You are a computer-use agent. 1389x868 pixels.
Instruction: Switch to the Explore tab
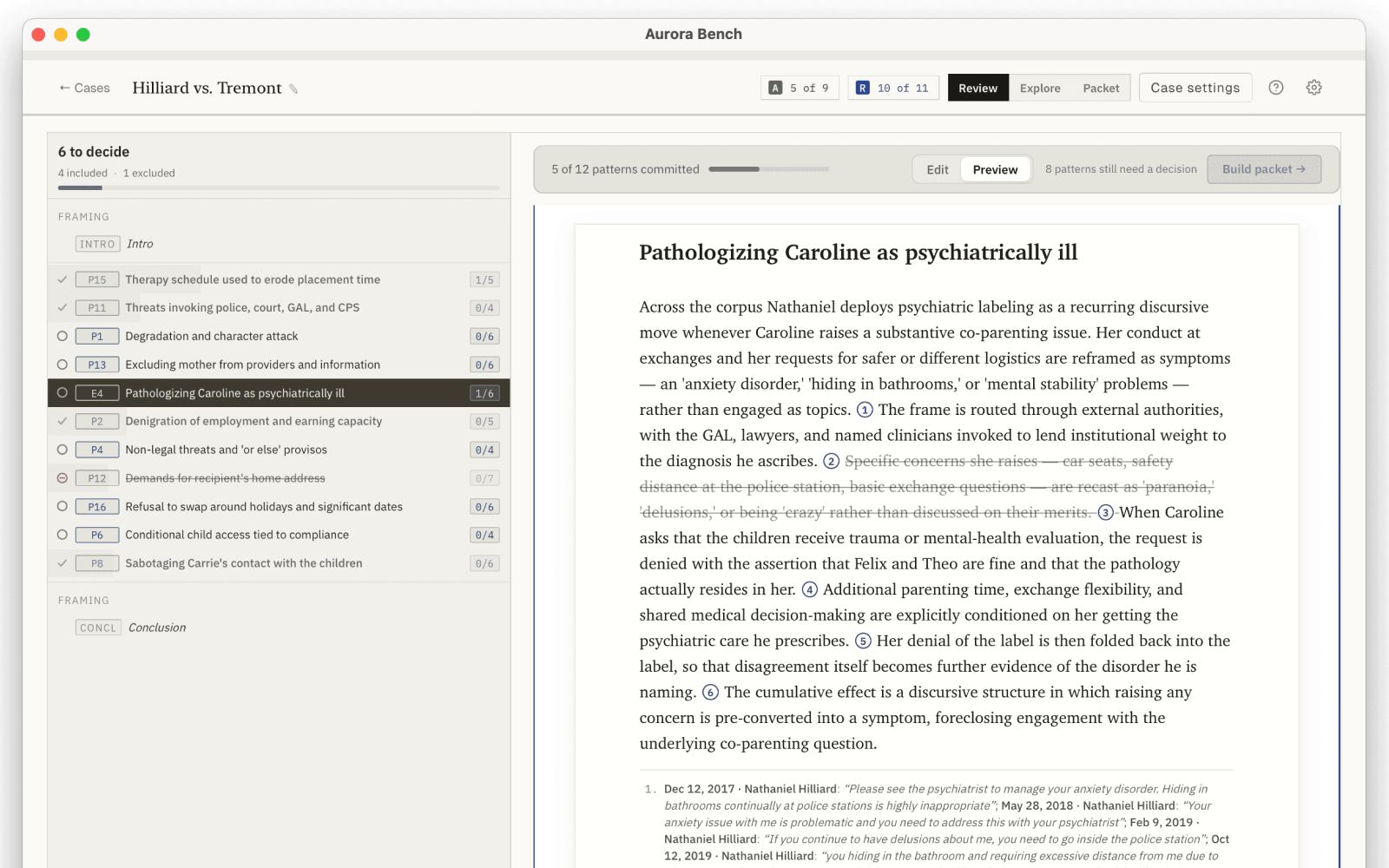pos(1040,88)
